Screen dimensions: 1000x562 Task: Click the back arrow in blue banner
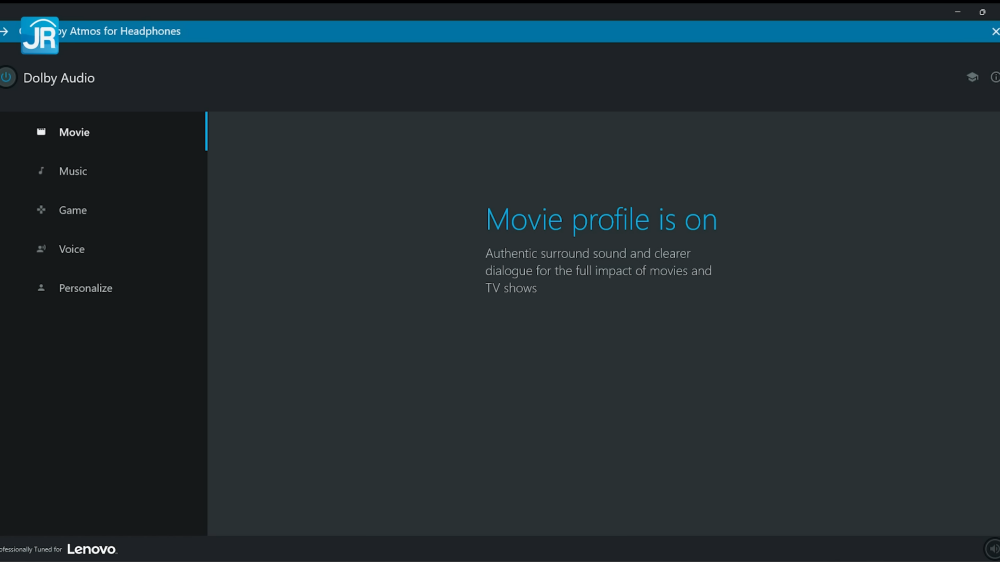[x=5, y=32]
